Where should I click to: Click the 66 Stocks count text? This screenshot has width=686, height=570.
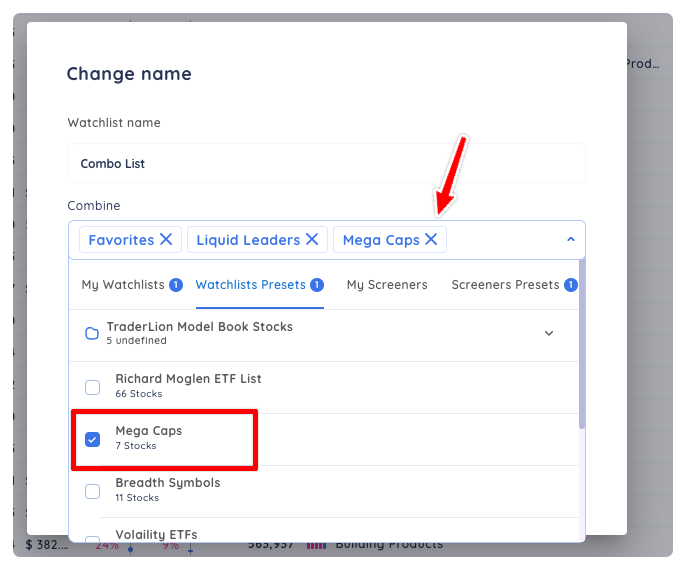139,394
